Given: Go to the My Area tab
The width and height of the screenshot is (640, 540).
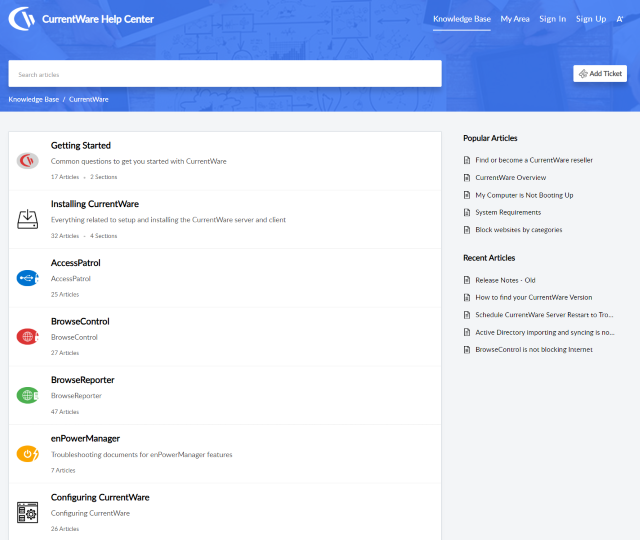Looking at the screenshot, I should tap(515, 19).
